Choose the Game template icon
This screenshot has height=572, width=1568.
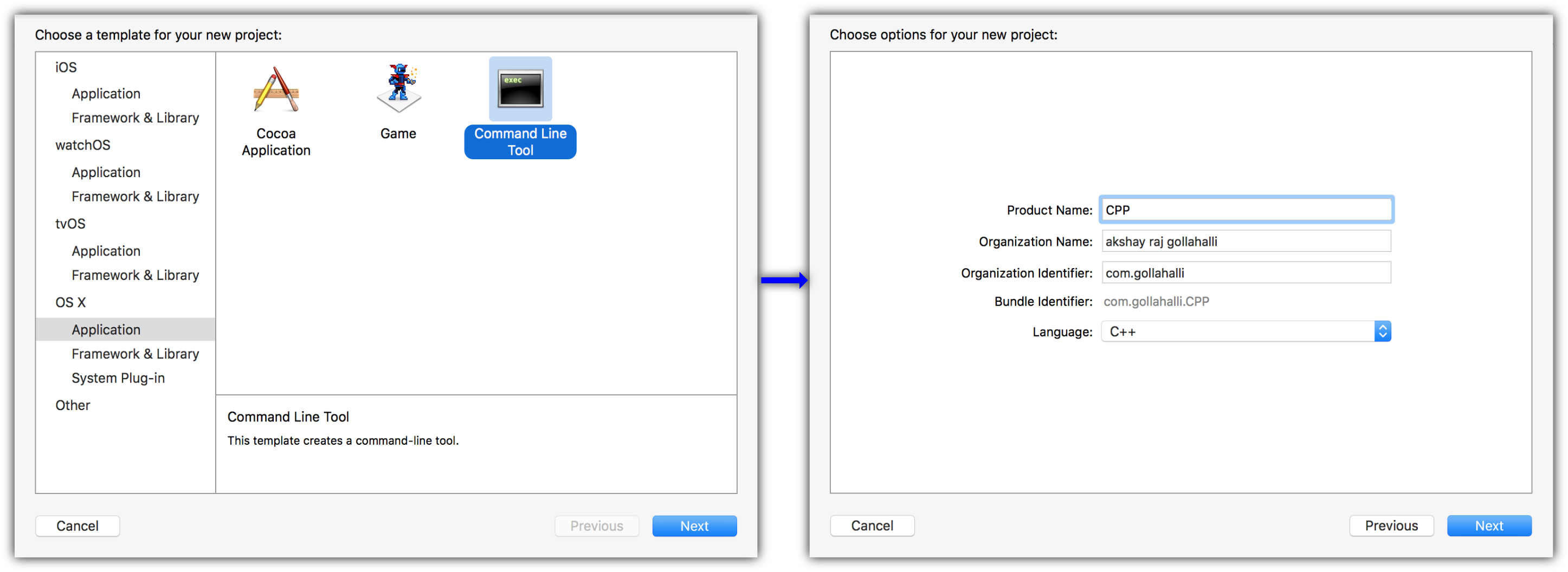399,88
